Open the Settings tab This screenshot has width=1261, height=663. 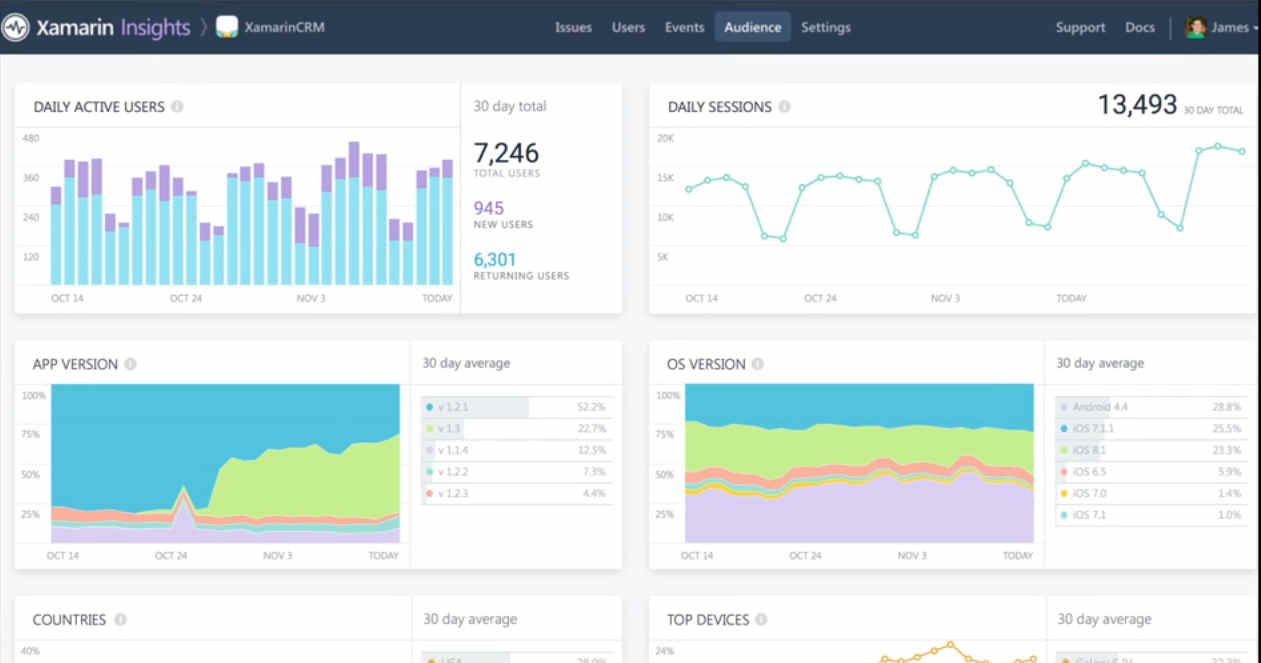pos(826,27)
